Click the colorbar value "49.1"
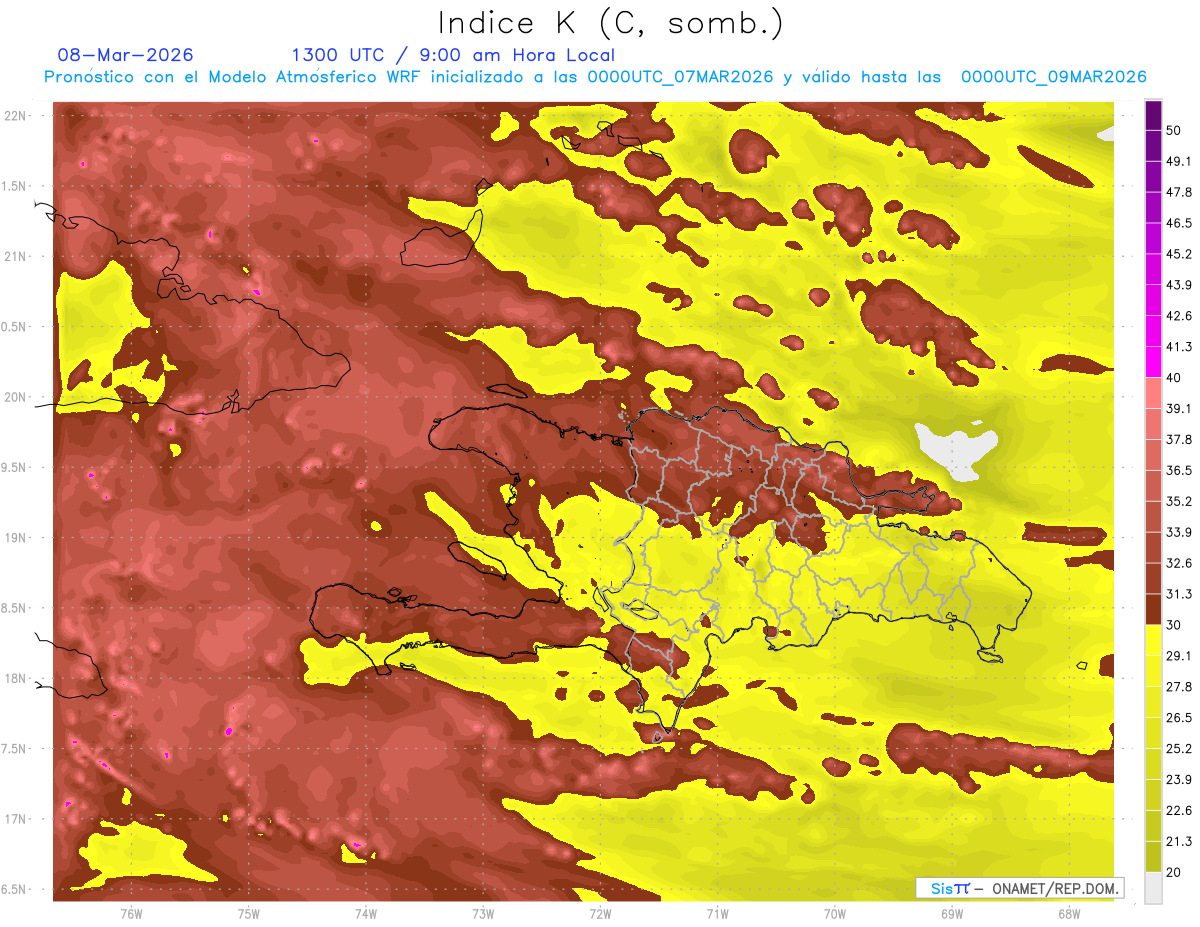1200x927 pixels. tap(1179, 160)
